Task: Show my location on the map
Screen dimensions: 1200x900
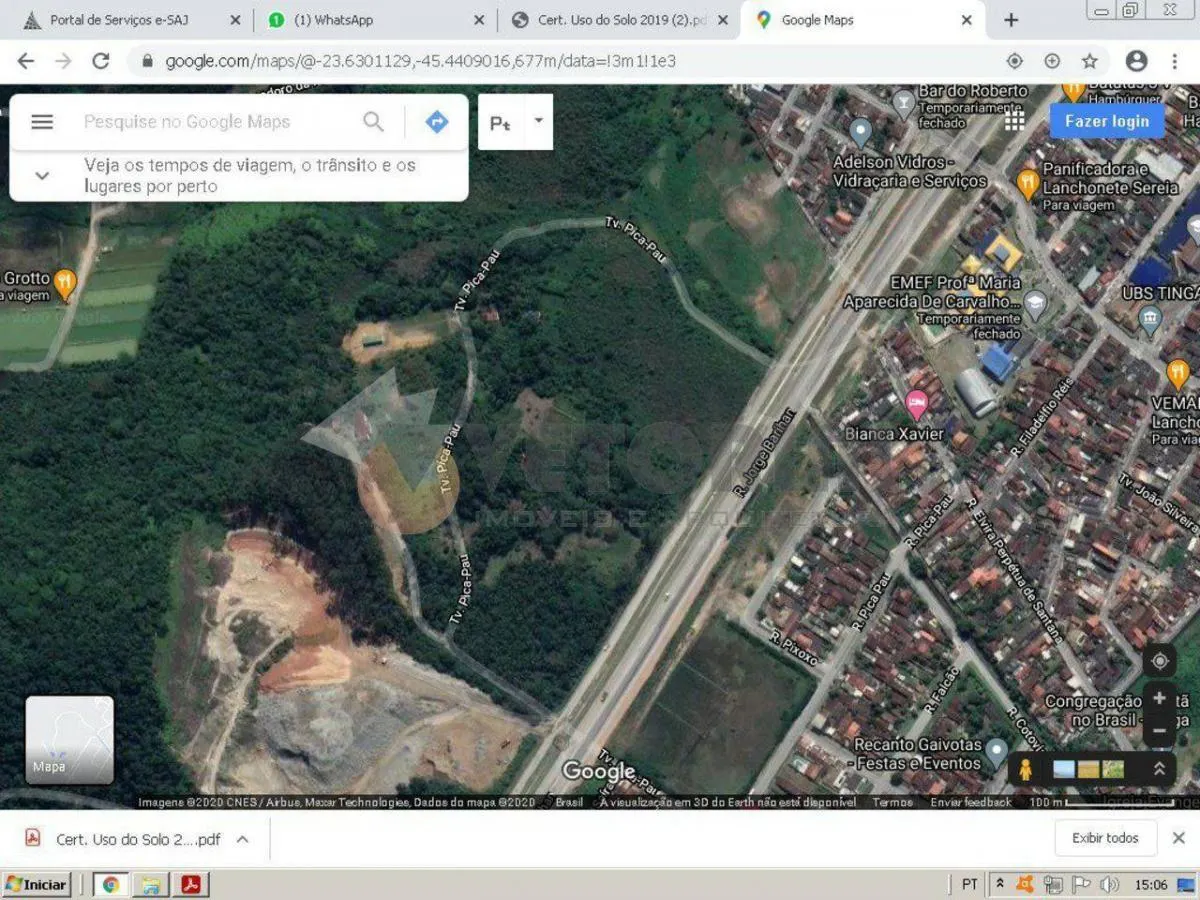Action: coord(1159,661)
